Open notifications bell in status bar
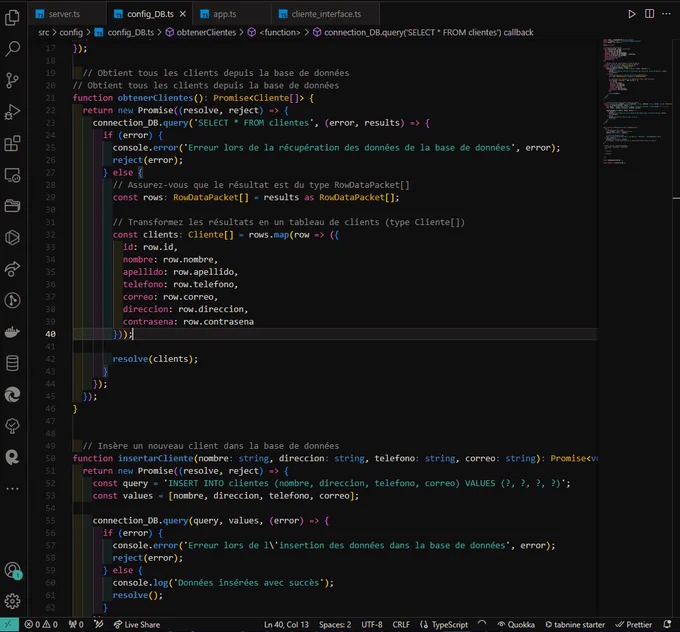Screen dimensions: 680x632 point(667,624)
